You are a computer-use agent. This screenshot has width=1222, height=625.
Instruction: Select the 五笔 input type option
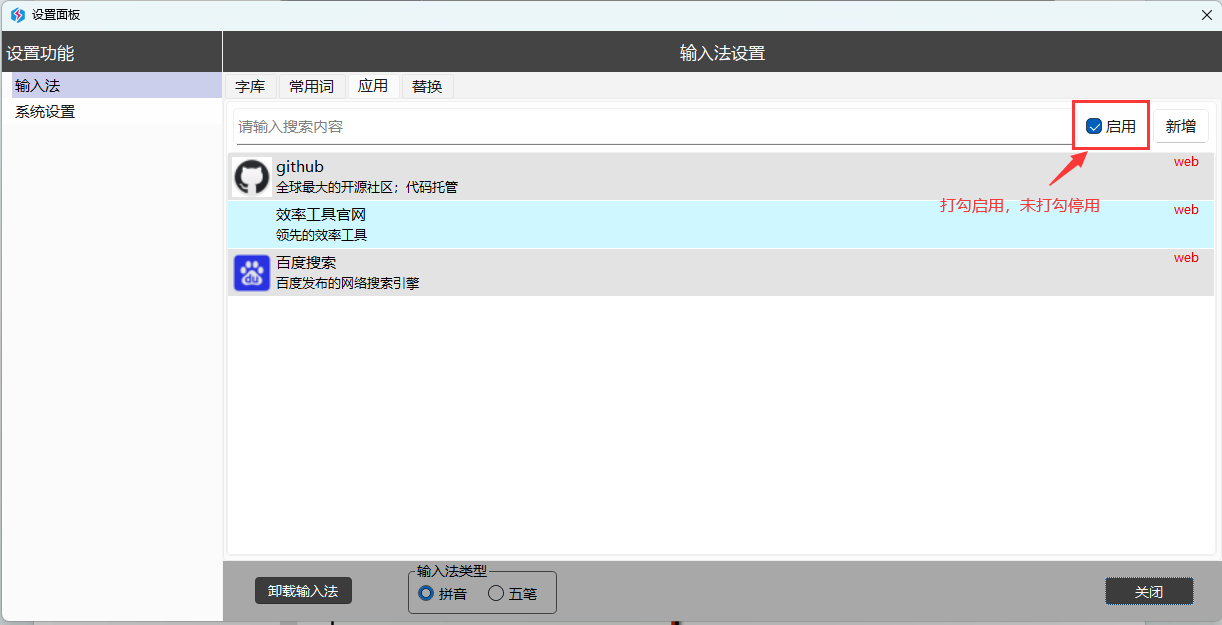pos(496,593)
